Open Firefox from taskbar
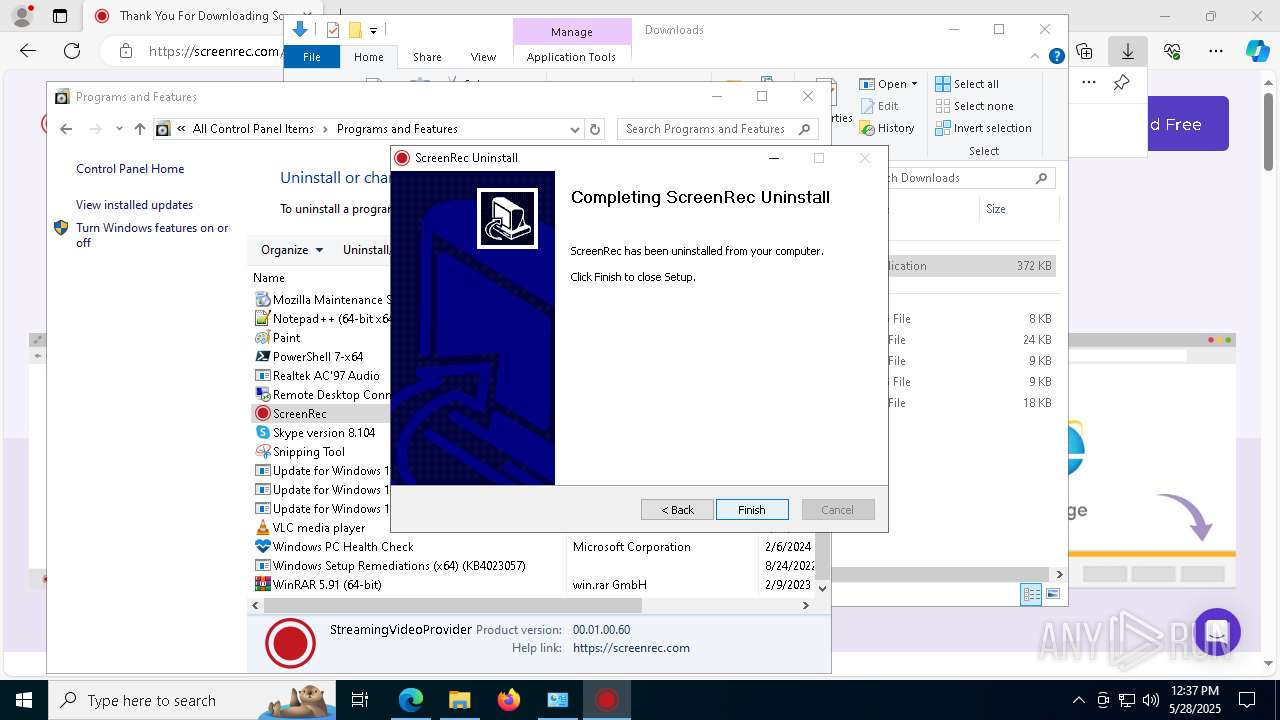This screenshot has width=1280, height=720. coord(508,700)
